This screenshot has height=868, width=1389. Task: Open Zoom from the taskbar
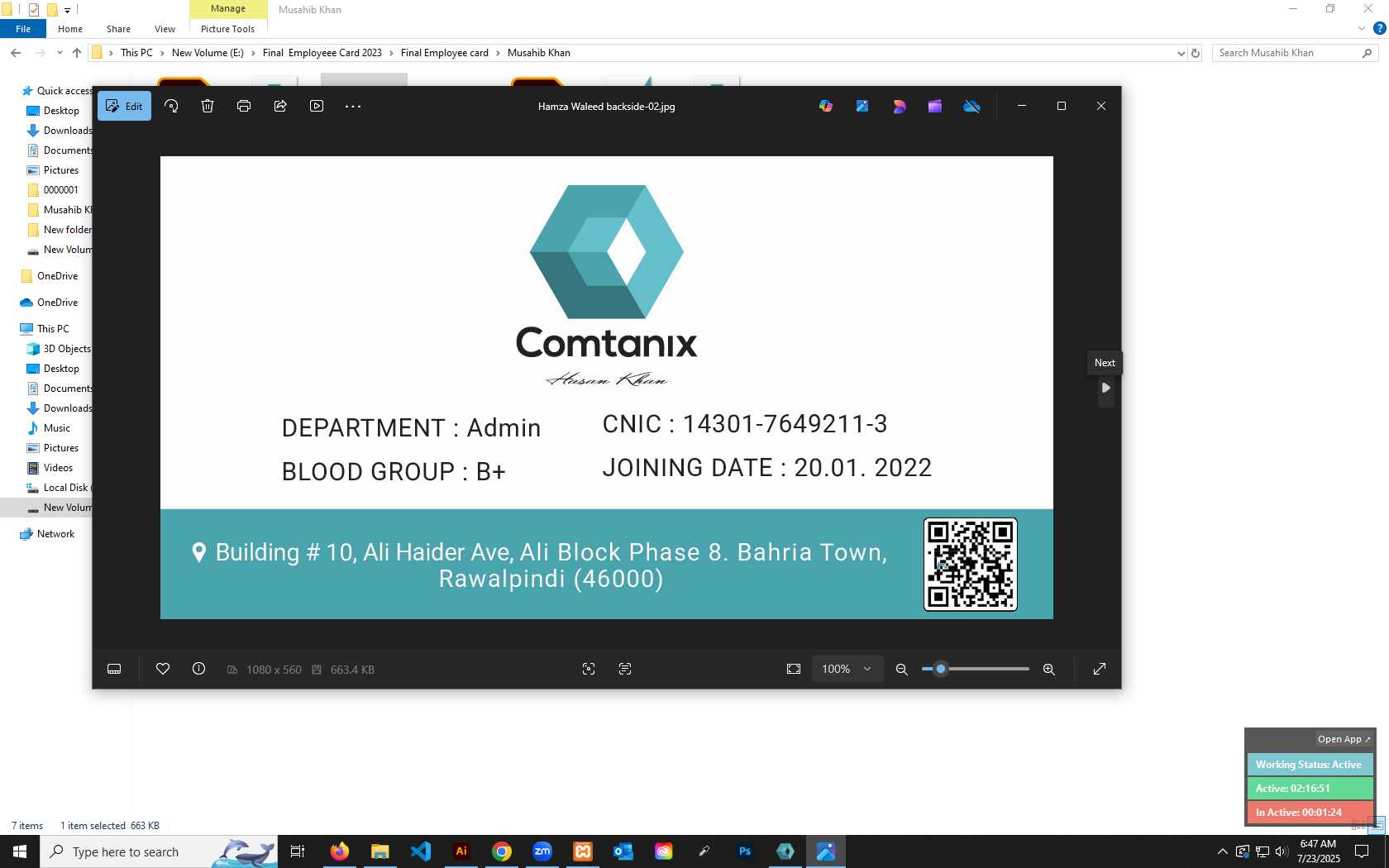pyautogui.click(x=542, y=851)
